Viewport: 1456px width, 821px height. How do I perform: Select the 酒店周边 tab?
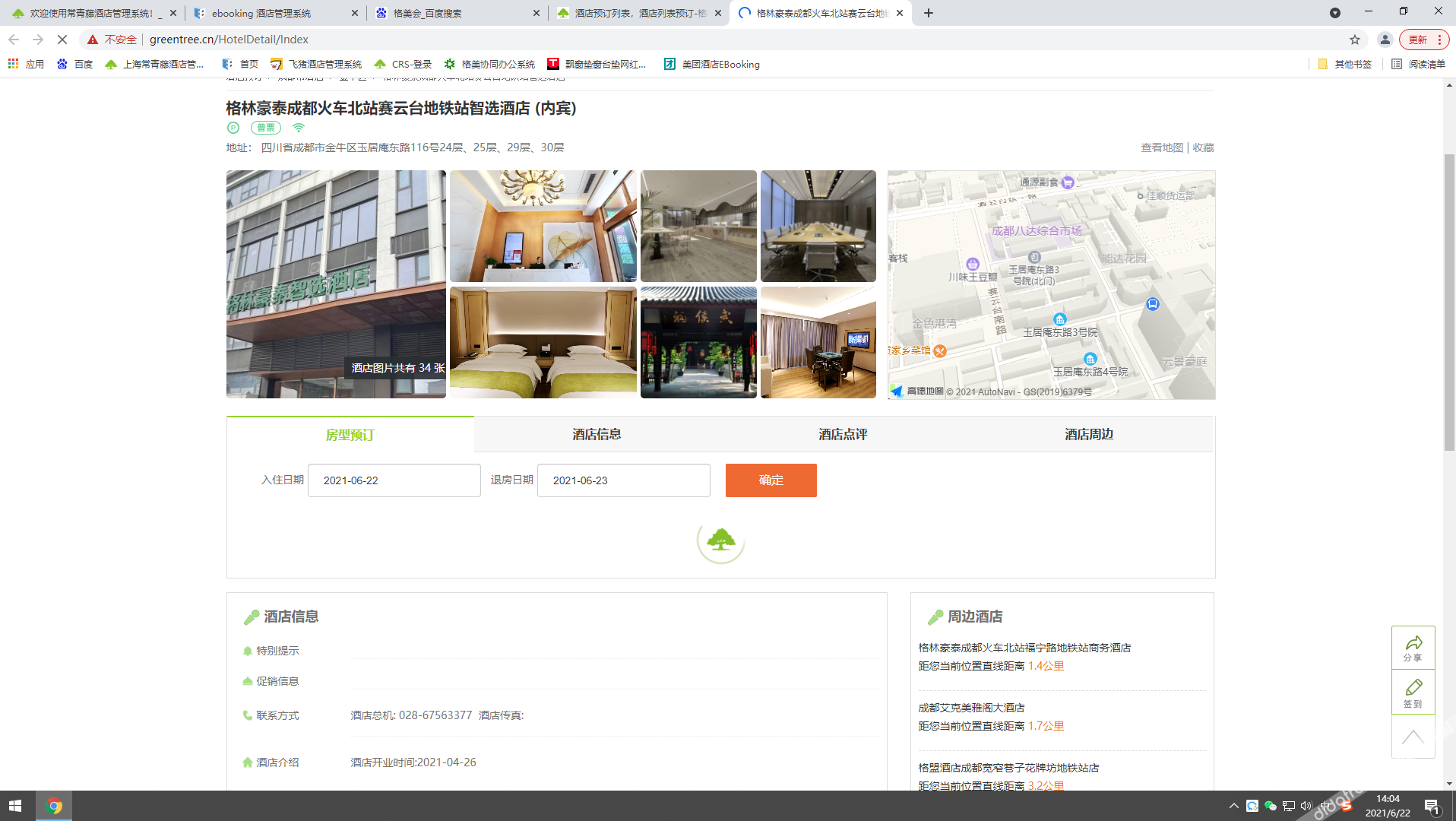[x=1089, y=434]
